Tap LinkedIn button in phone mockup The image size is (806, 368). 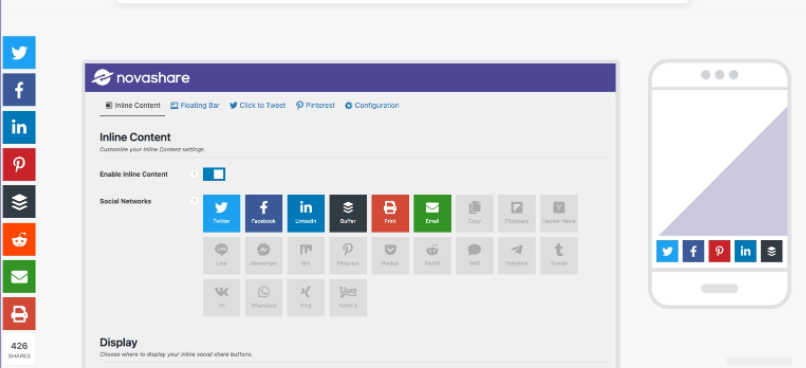745,251
